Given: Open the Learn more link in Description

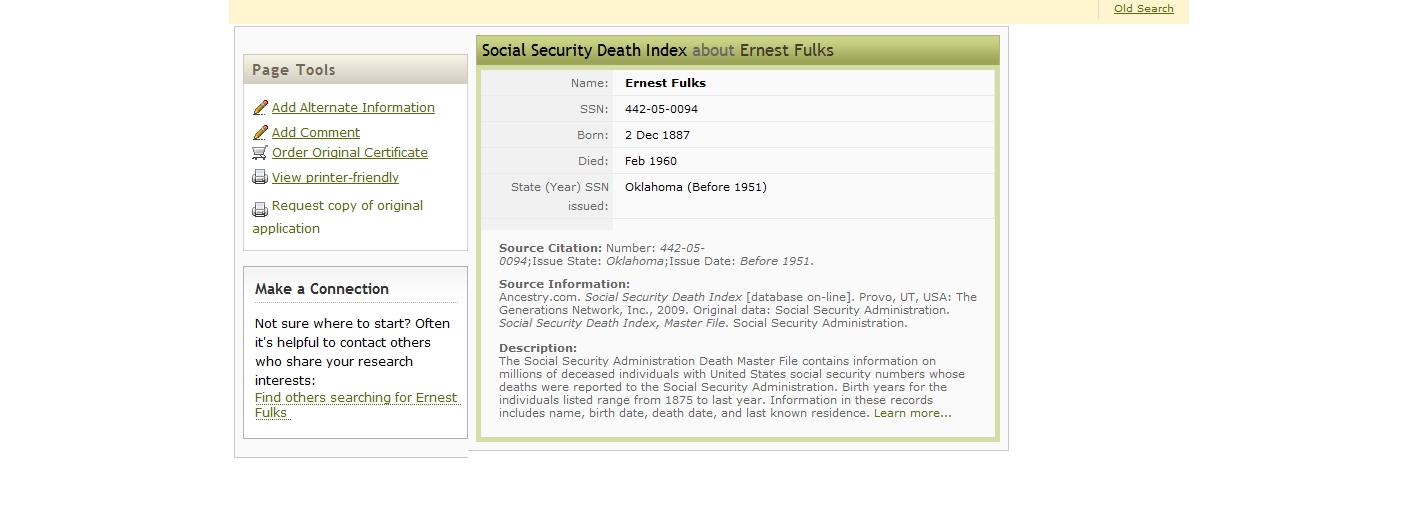Looking at the screenshot, I should click(x=912, y=413).
